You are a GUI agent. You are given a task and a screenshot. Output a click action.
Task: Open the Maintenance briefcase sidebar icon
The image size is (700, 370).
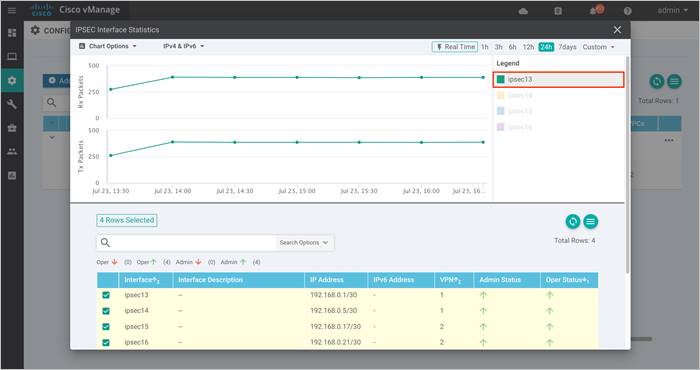(12, 128)
